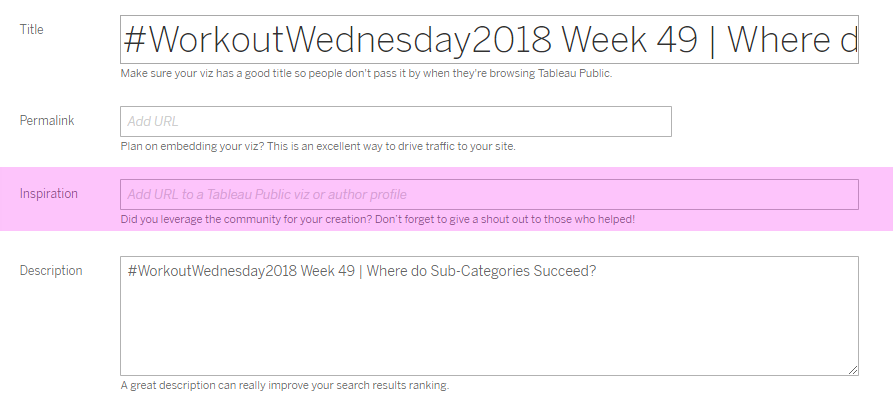Click the Description field label
Image resolution: width=893 pixels, height=396 pixels.
click(x=51, y=271)
